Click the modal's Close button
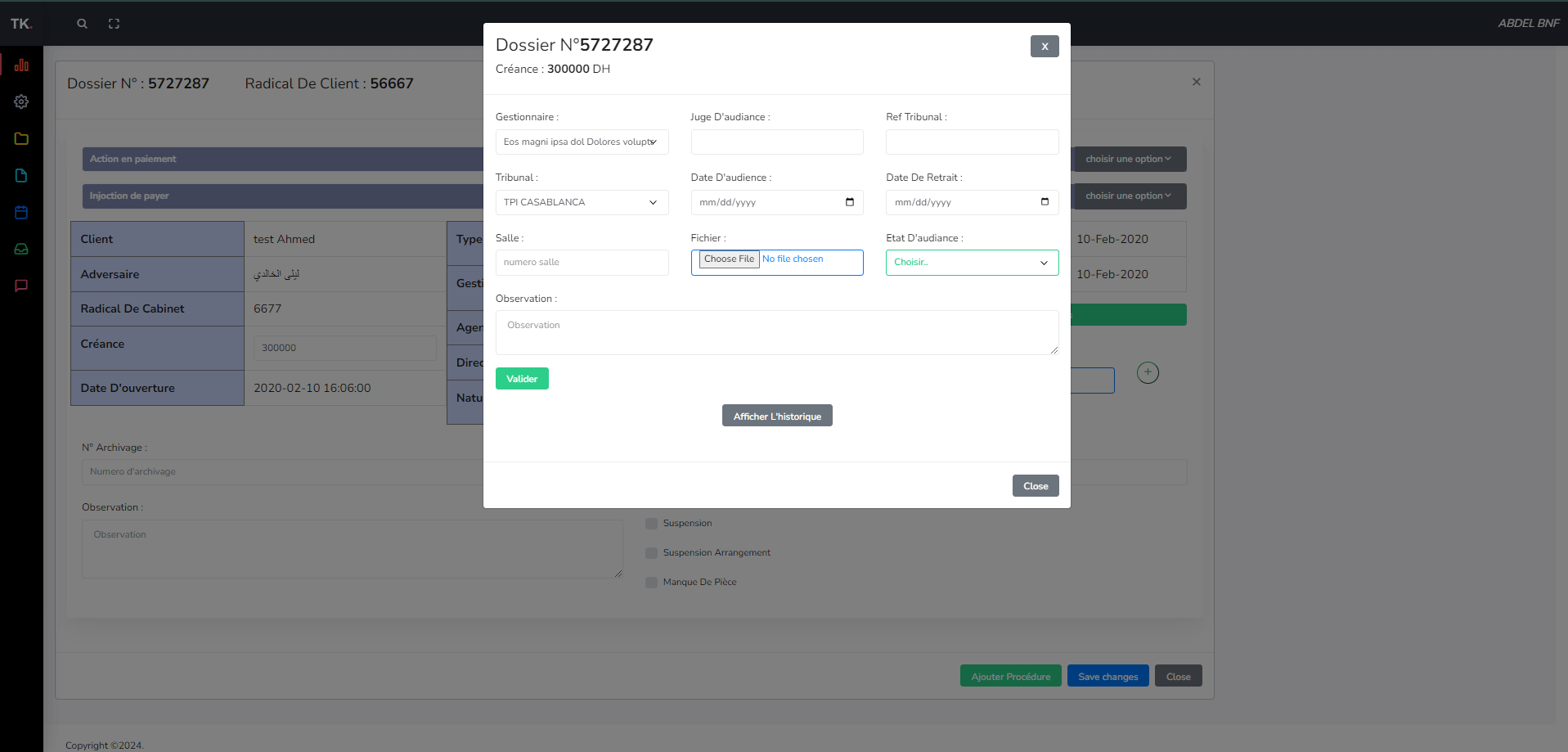The height and width of the screenshot is (752, 1568). click(1036, 485)
